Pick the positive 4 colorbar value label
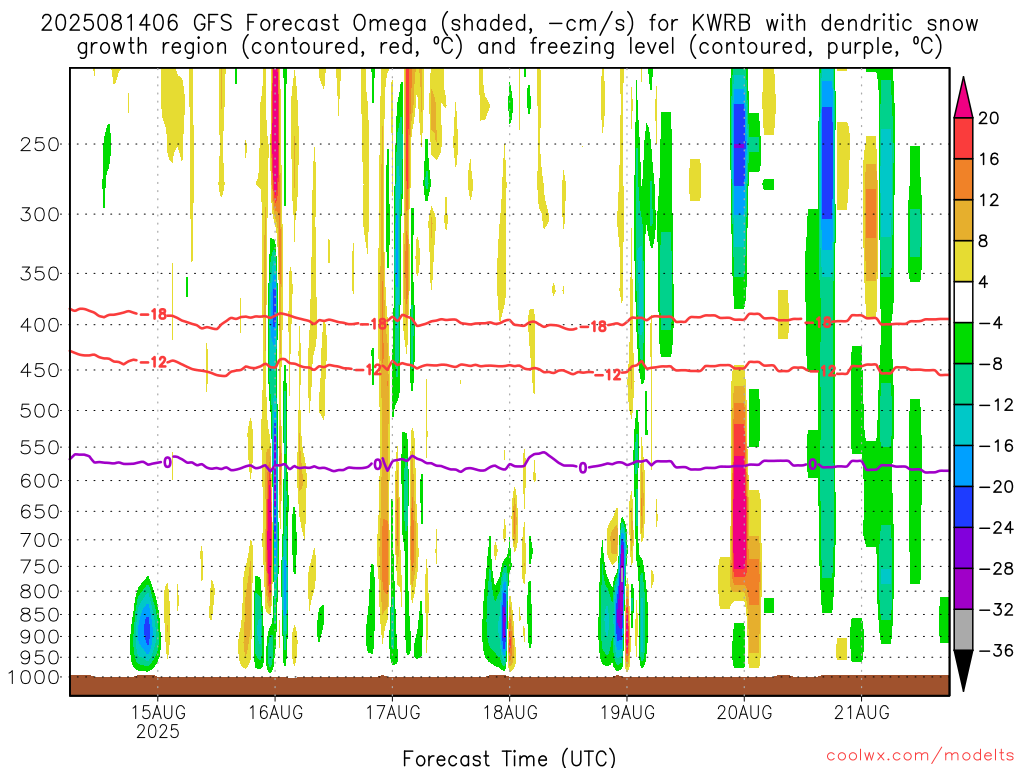 983,283
